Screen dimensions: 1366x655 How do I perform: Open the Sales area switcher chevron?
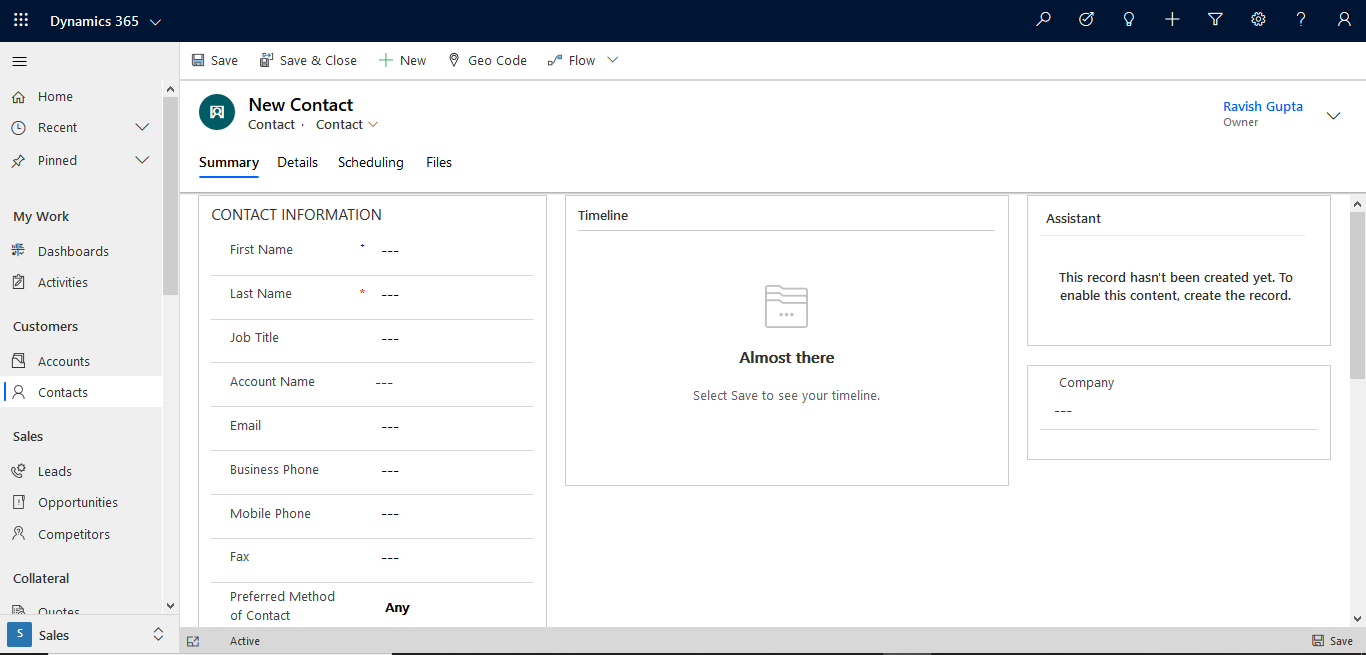(157, 634)
